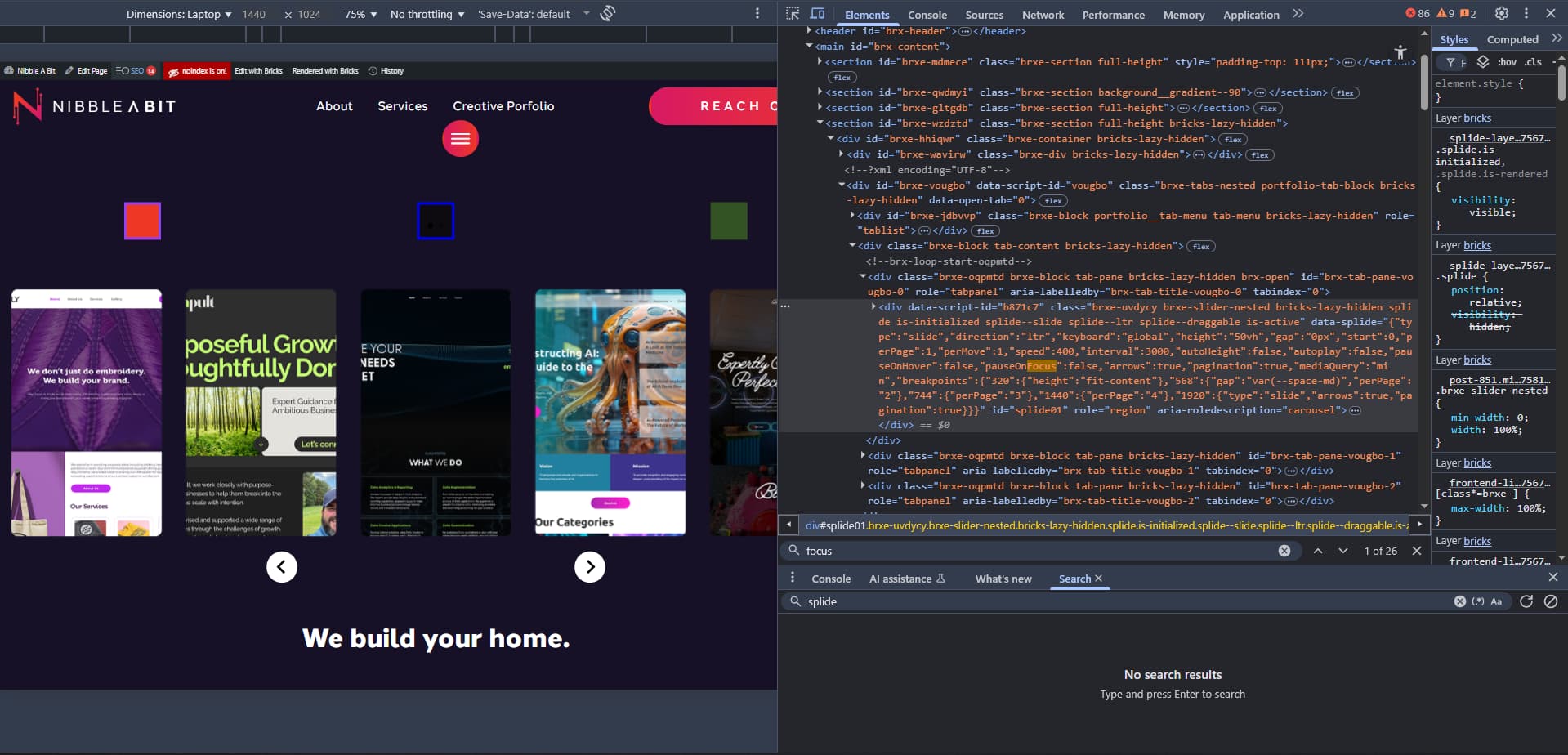Screen dimensions: 1568x755
Task: Go to previous carousel slide arrow
Action: (282, 567)
